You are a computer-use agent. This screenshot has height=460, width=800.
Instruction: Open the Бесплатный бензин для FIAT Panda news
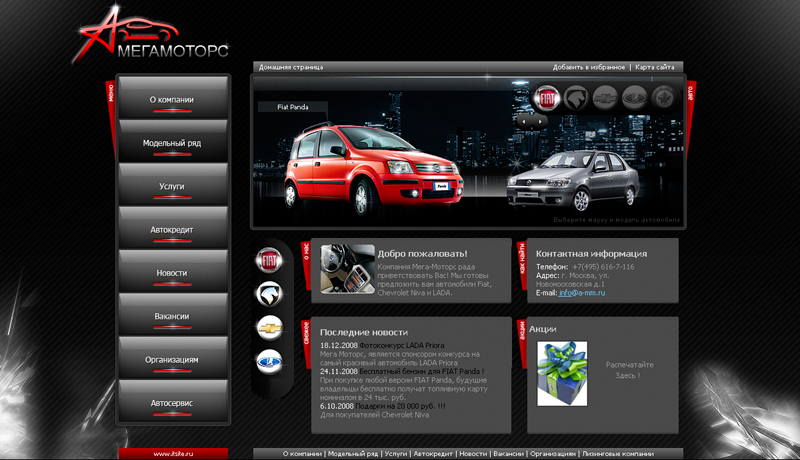click(x=421, y=371)
